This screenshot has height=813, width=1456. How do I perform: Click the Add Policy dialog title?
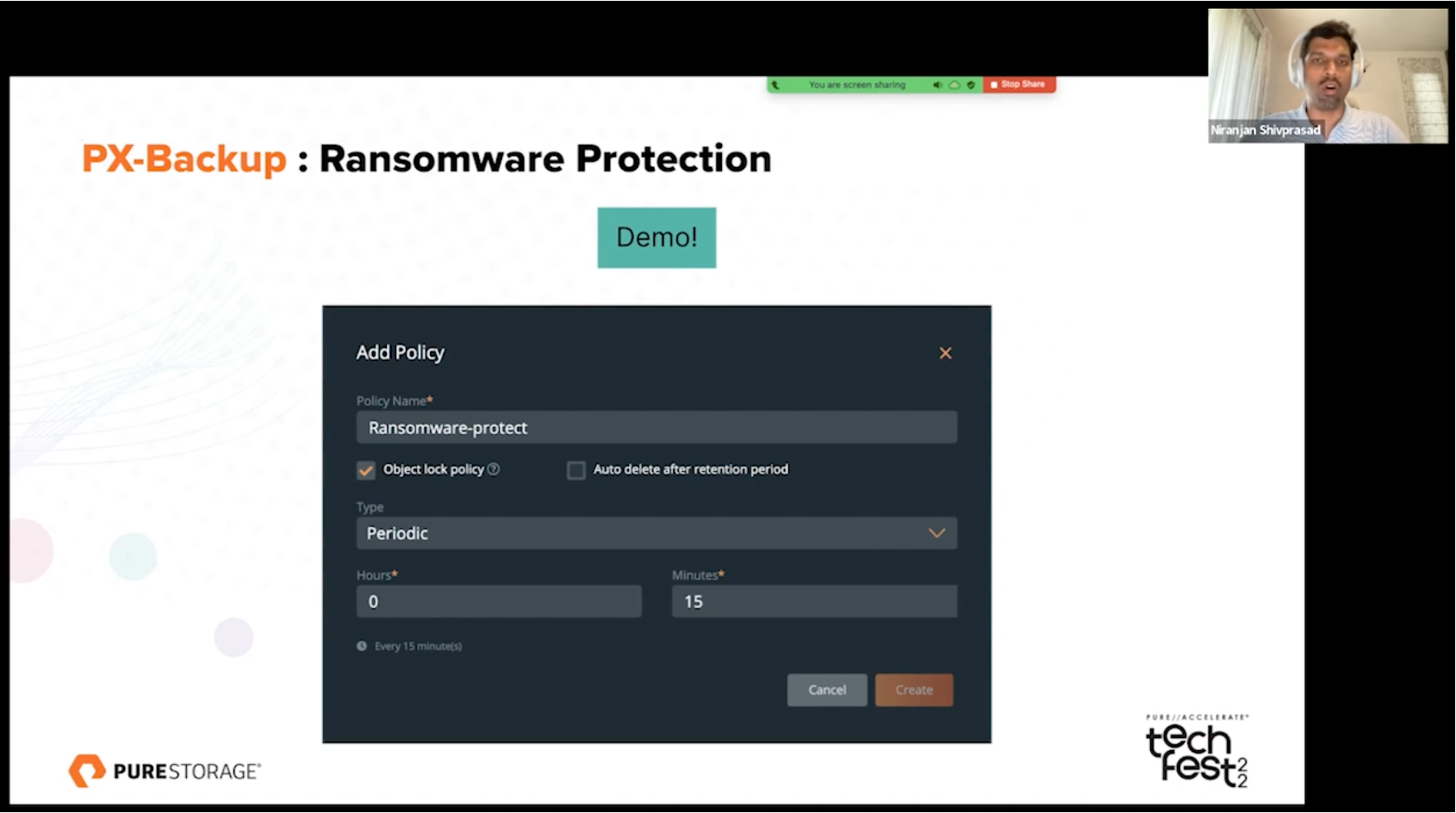(x=400, y=352)
